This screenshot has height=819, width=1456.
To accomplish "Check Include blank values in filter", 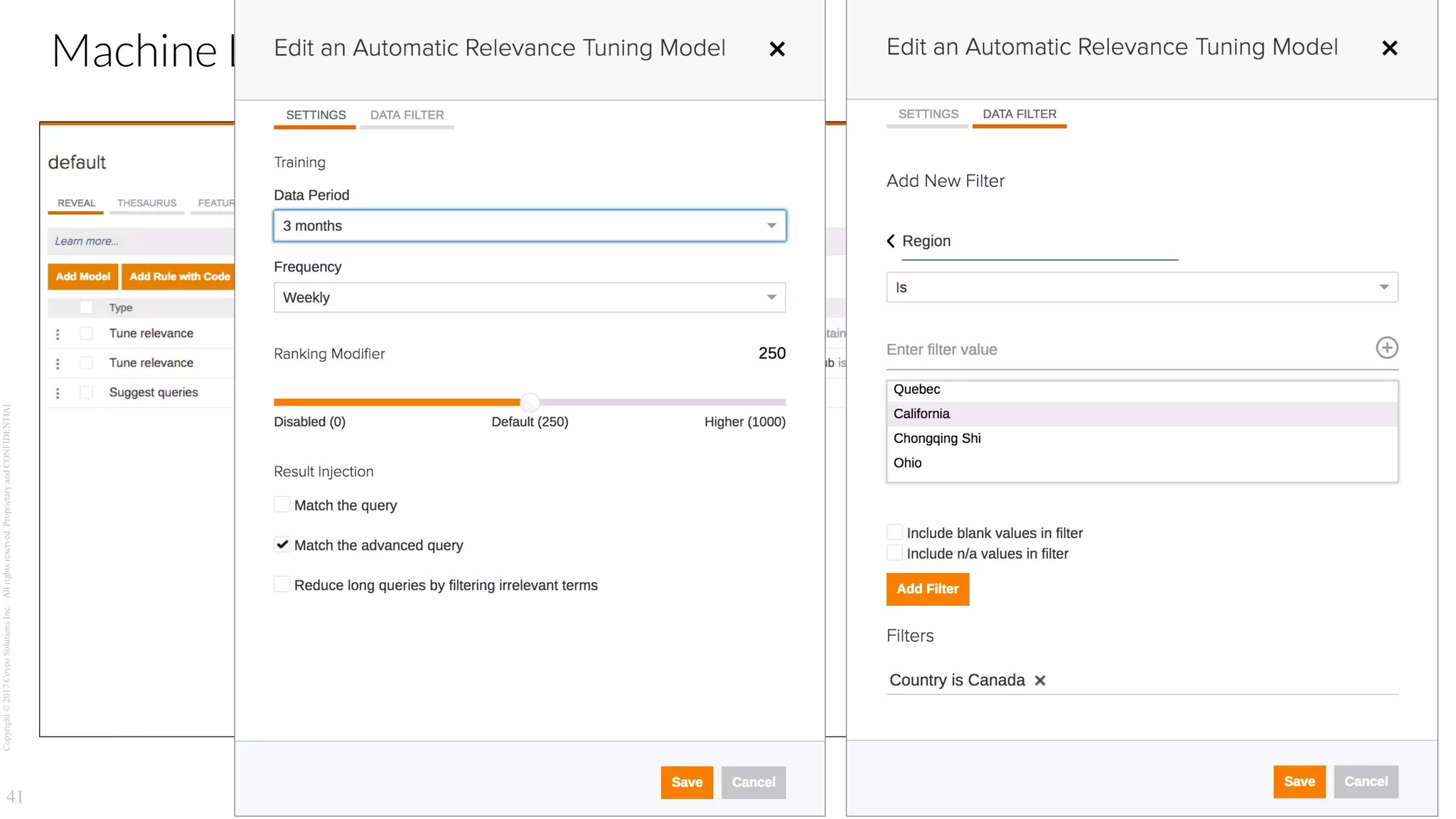I will [x=894, y=532].
